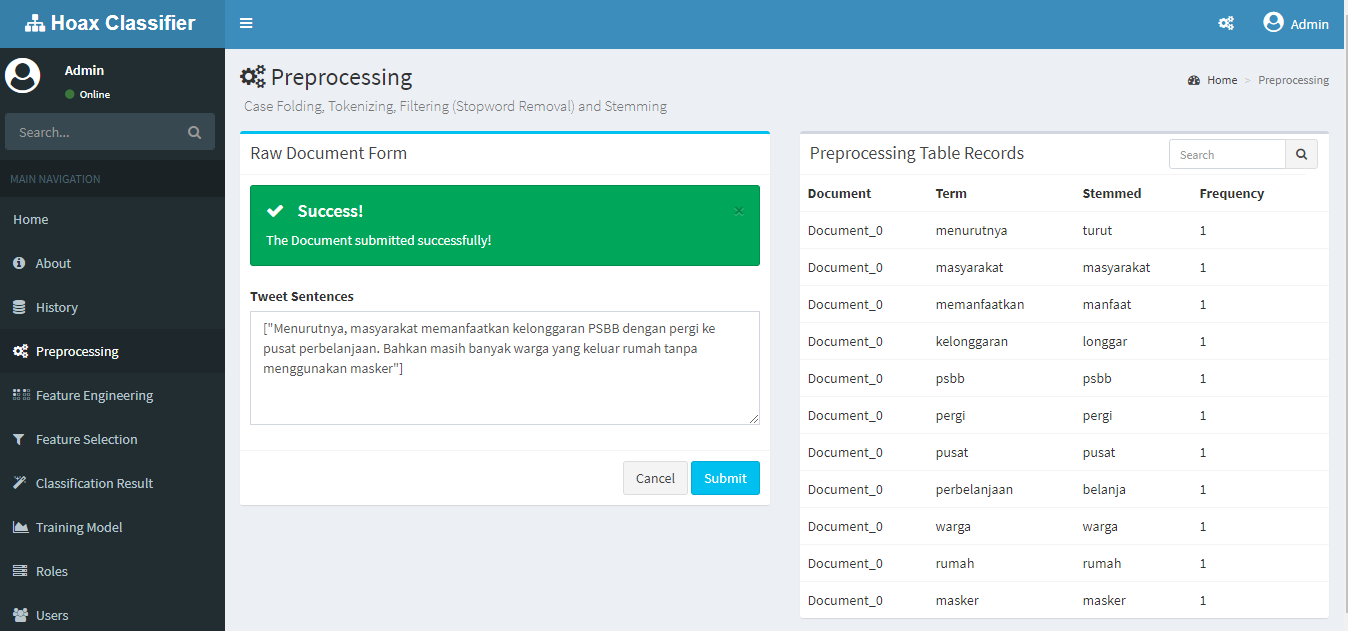The height and width of the screenshot is (631, 1348).
Task: Click the term cell 'kelonggaran'
Action: (972, 341)
